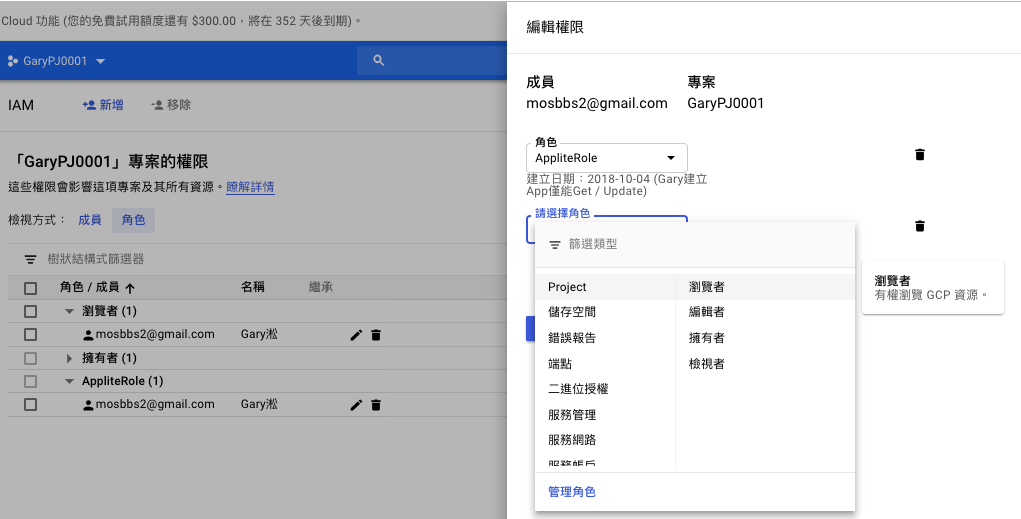
Task: Click Gary淞 name in 瀏覽者 row
Action: click(259, 334)
